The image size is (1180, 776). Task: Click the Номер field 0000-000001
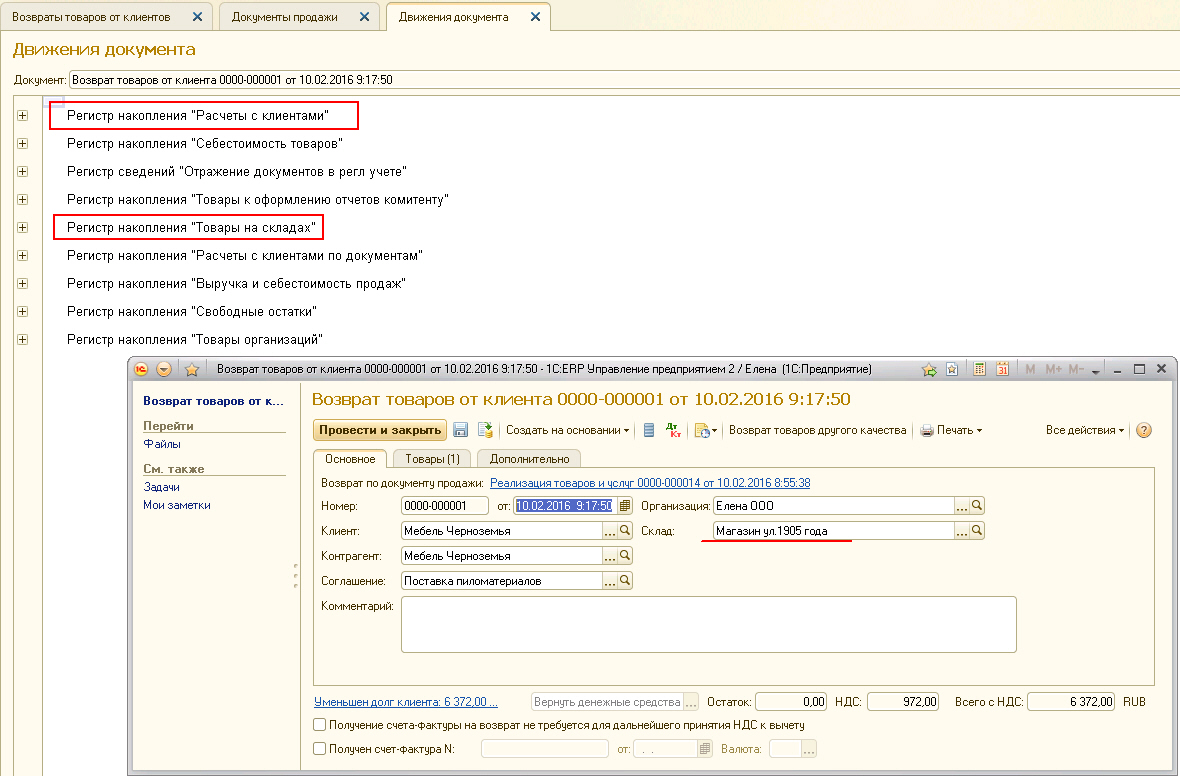point(445,506)
